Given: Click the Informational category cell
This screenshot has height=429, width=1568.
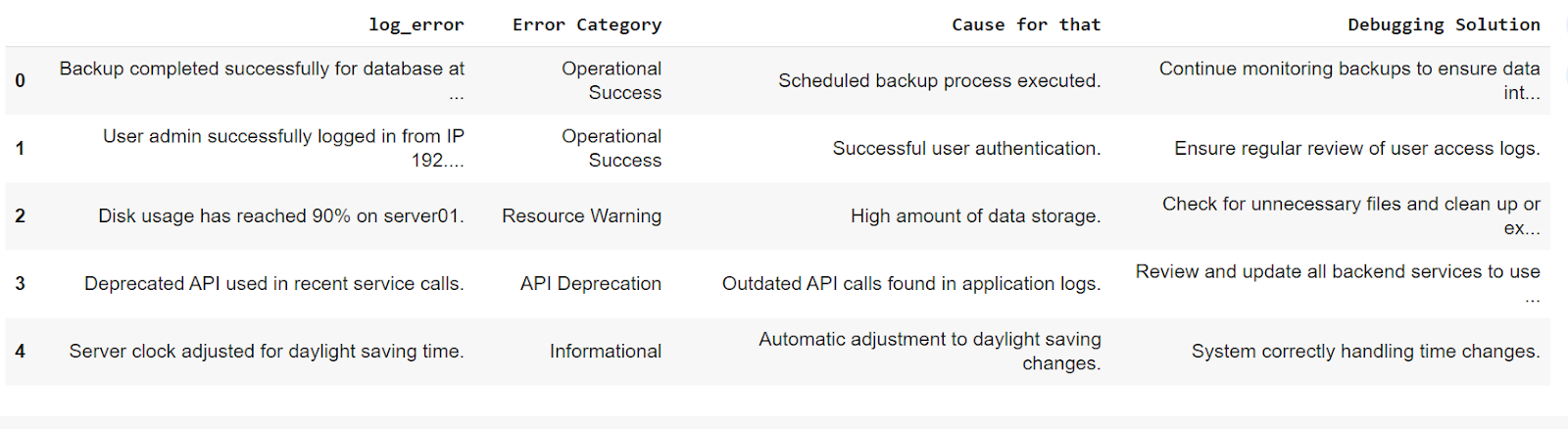Looking at the screenshot, I should point(606,351).
